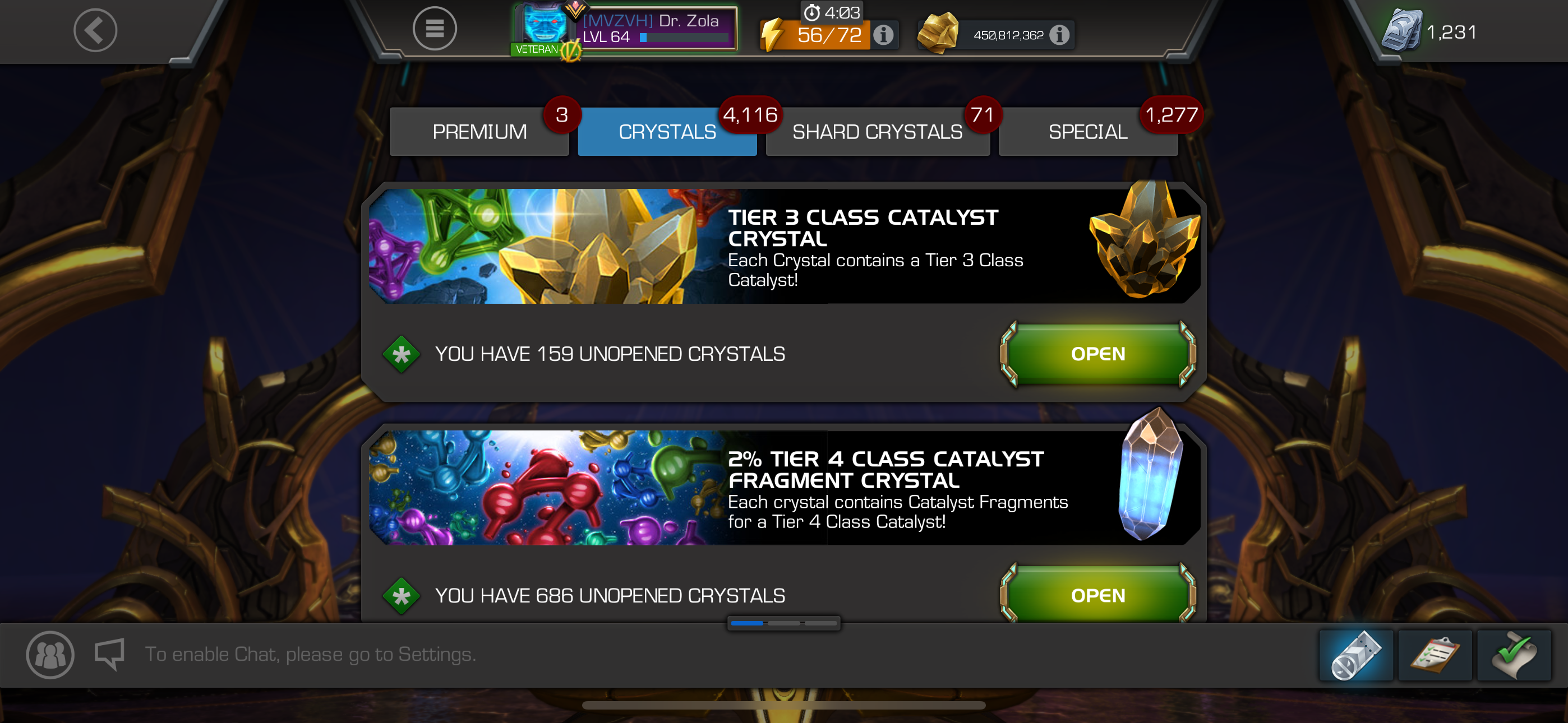This screenshot has height=723, width=1568.
Task: Go back using the arrow icon
Action: [x=95, y=30]
